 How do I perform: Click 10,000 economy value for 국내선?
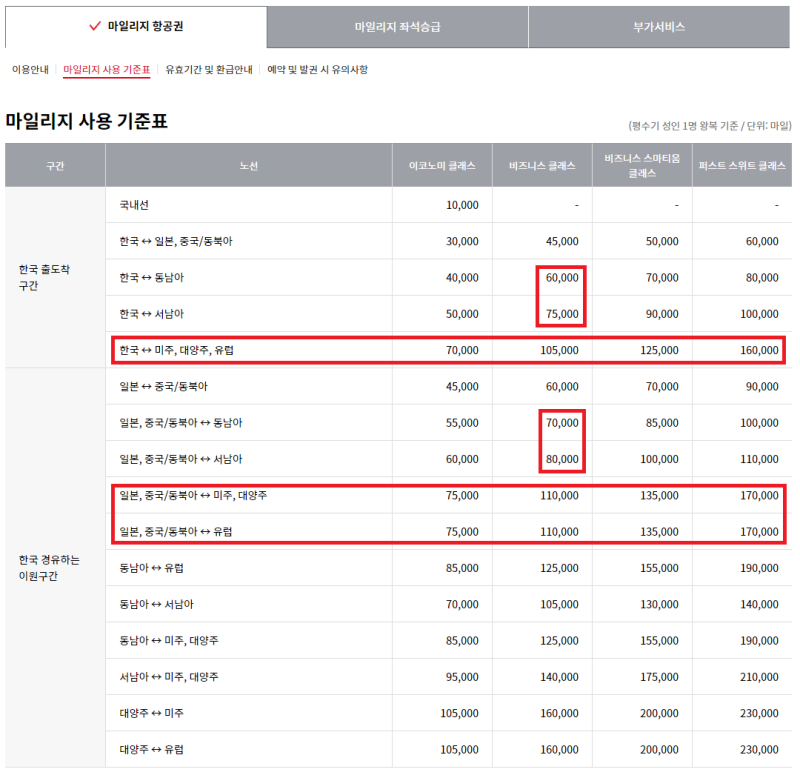click(462, 205)
